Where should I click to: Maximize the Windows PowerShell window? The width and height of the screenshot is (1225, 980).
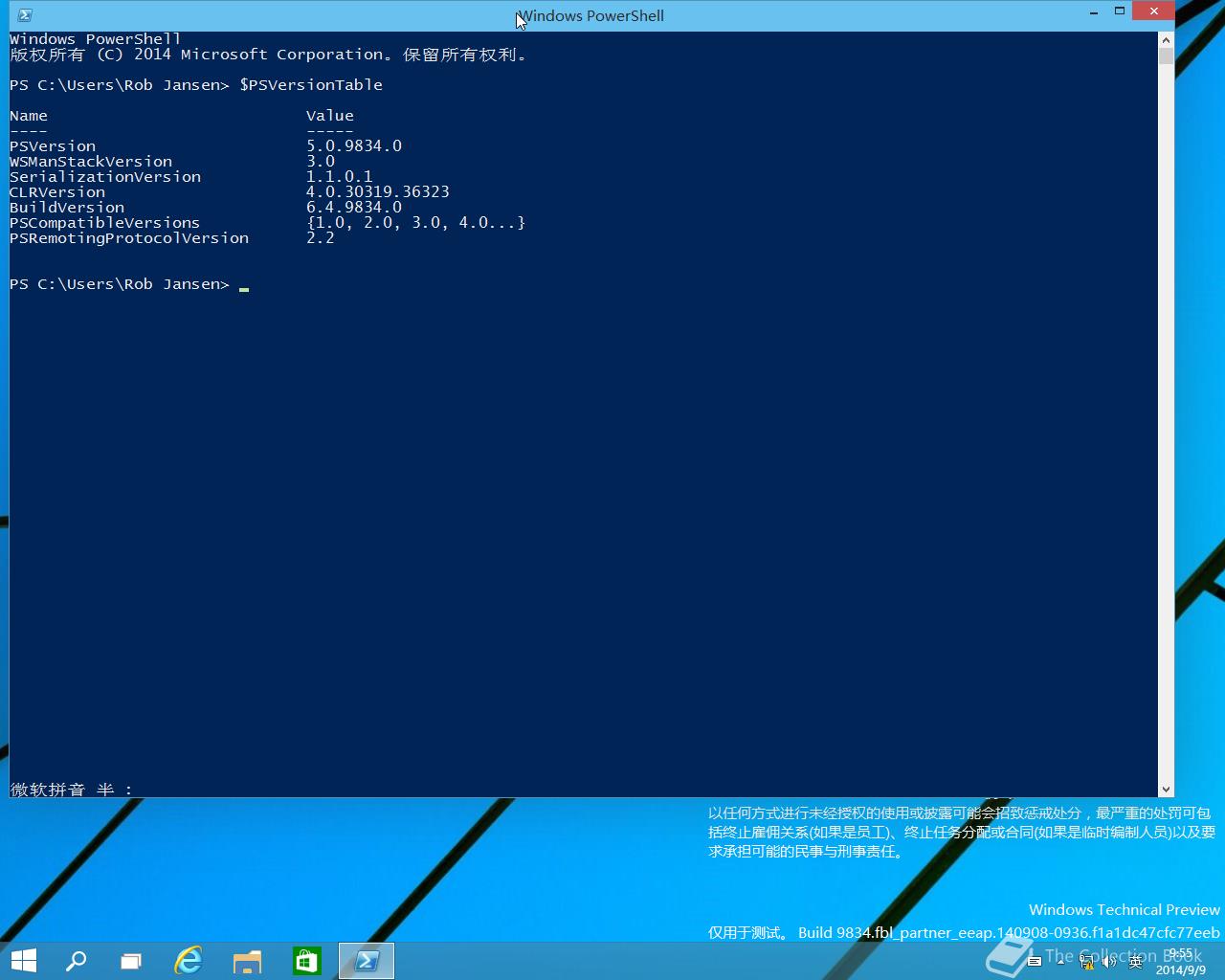click(x=1119, y=11)
